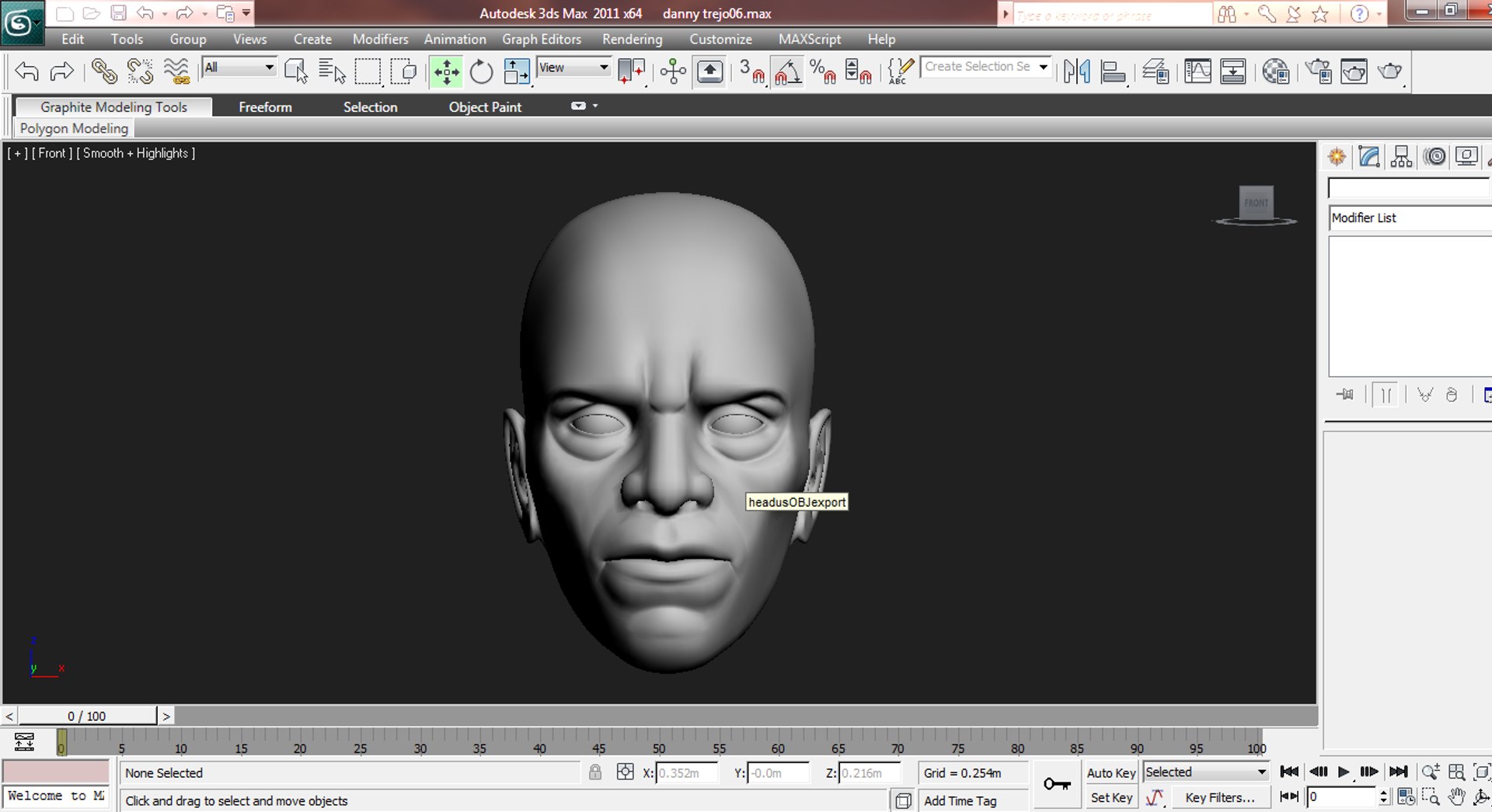Click the ViewCube Front face
1492x812 pixels.
[x=1256, y=203]
